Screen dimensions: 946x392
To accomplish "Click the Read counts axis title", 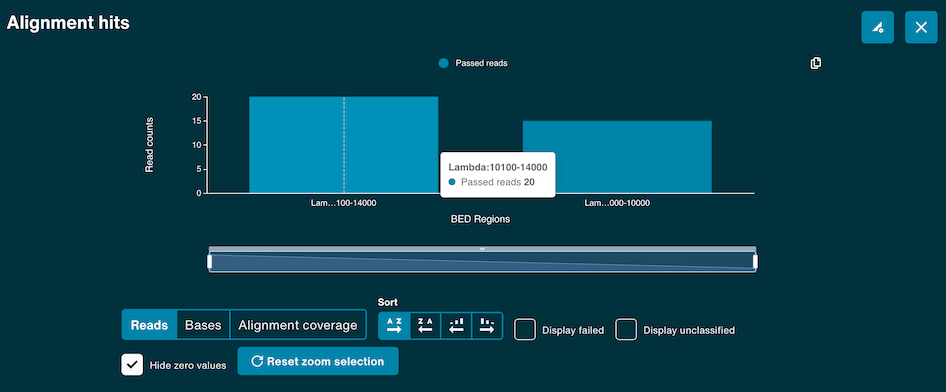I will pos(149,145).
